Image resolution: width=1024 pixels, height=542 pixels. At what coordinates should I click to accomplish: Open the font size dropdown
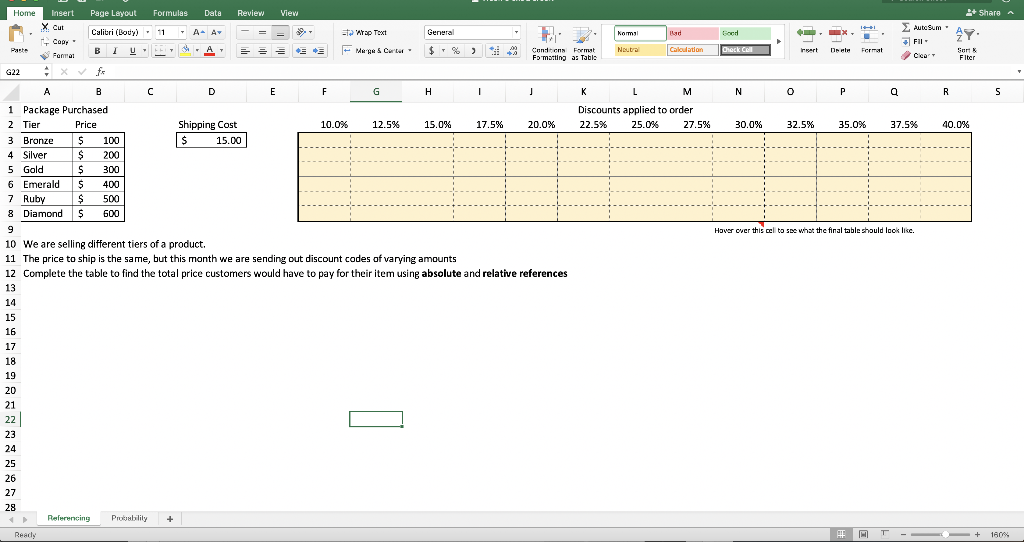[x=183, y=32]
